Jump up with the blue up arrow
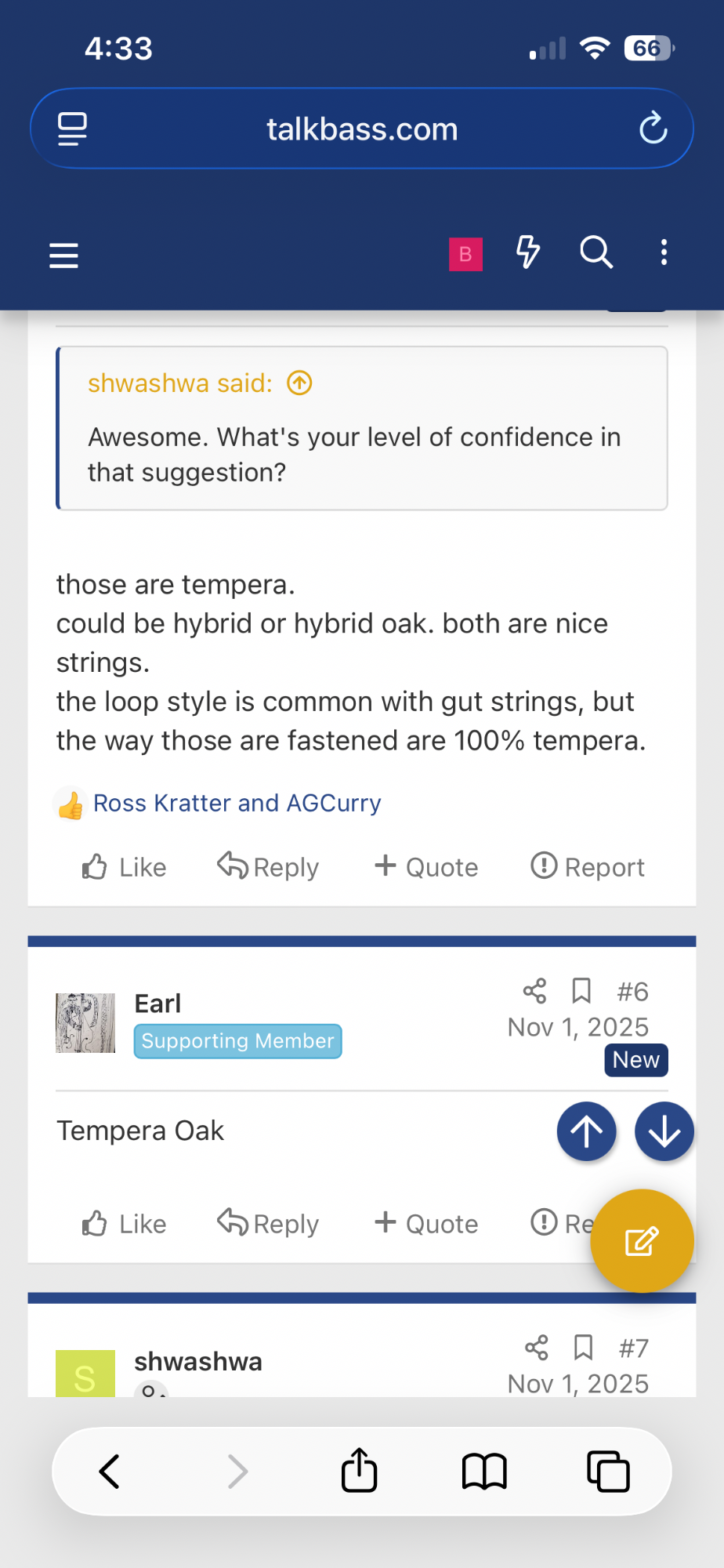Image resolution: width=724 pixels, height=1568 pixels. point(587,1131)
